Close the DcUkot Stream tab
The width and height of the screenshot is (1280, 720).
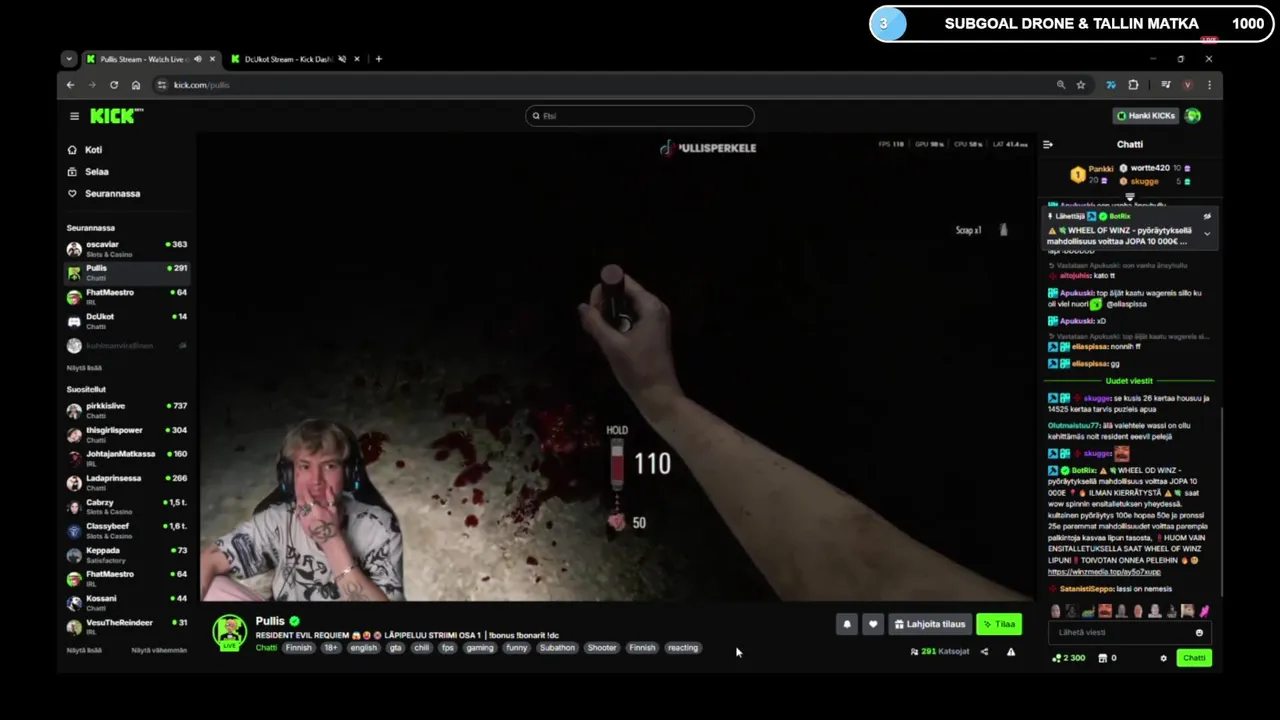tap(357, 59)
